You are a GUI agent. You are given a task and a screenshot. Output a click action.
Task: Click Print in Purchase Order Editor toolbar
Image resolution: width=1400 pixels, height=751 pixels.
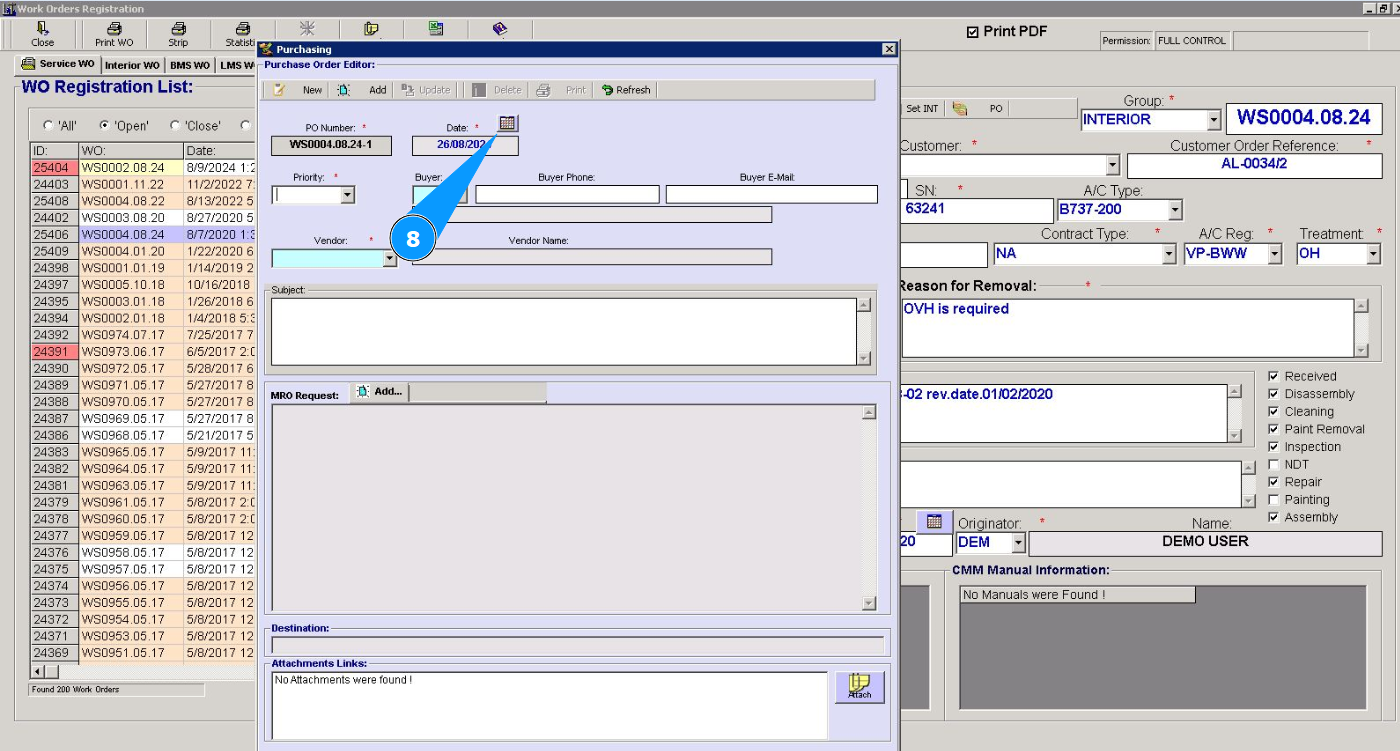pyautogui.click(x=561, y=90)
